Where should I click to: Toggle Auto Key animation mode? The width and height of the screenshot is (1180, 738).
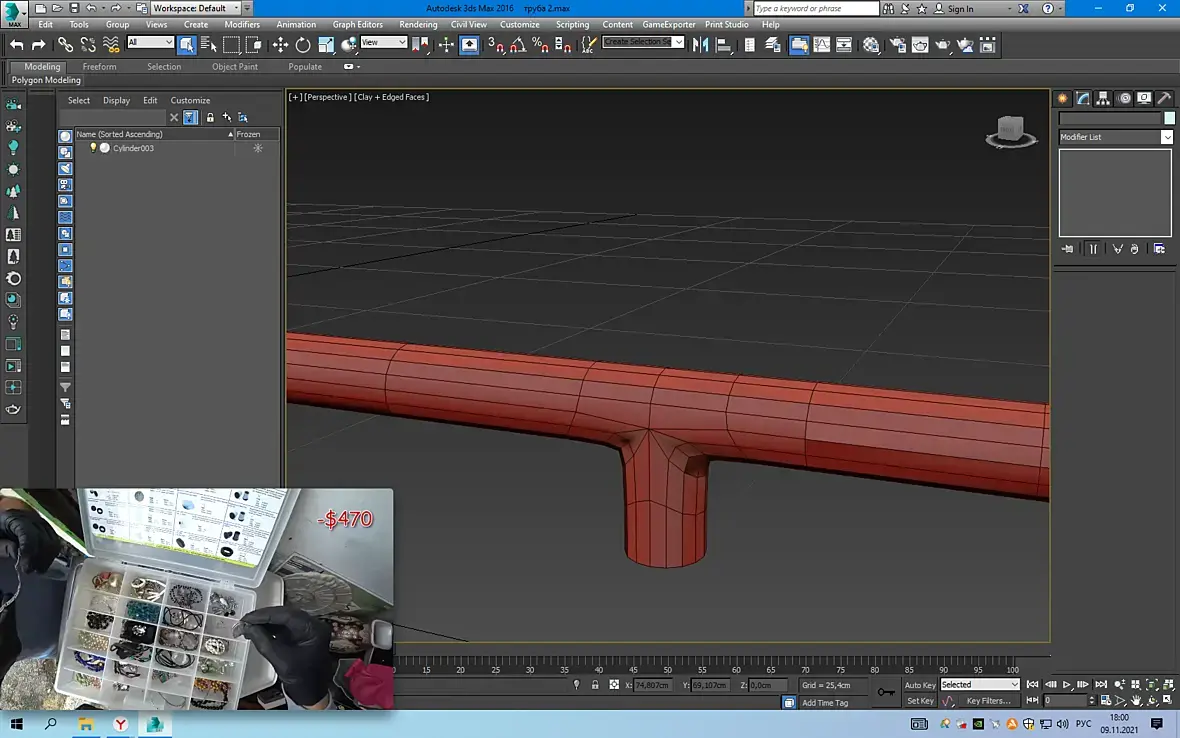[919, 685]
